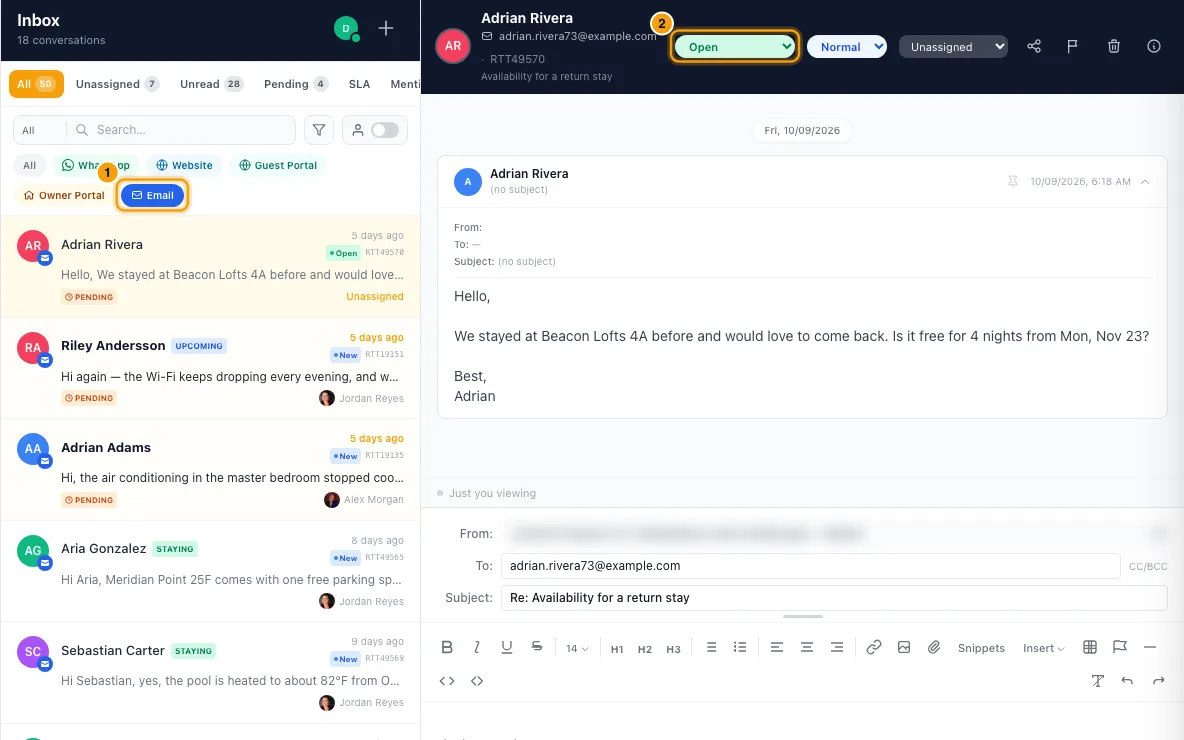Switch to the Unread tab
Screen dimensions: 1184x740
[x=211, y=84]
